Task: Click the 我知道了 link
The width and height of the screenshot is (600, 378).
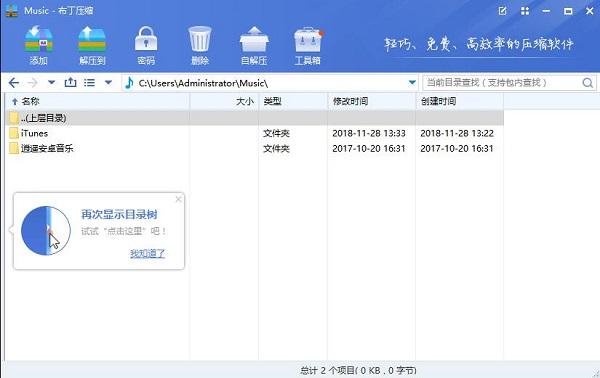Action: (147, 253)
